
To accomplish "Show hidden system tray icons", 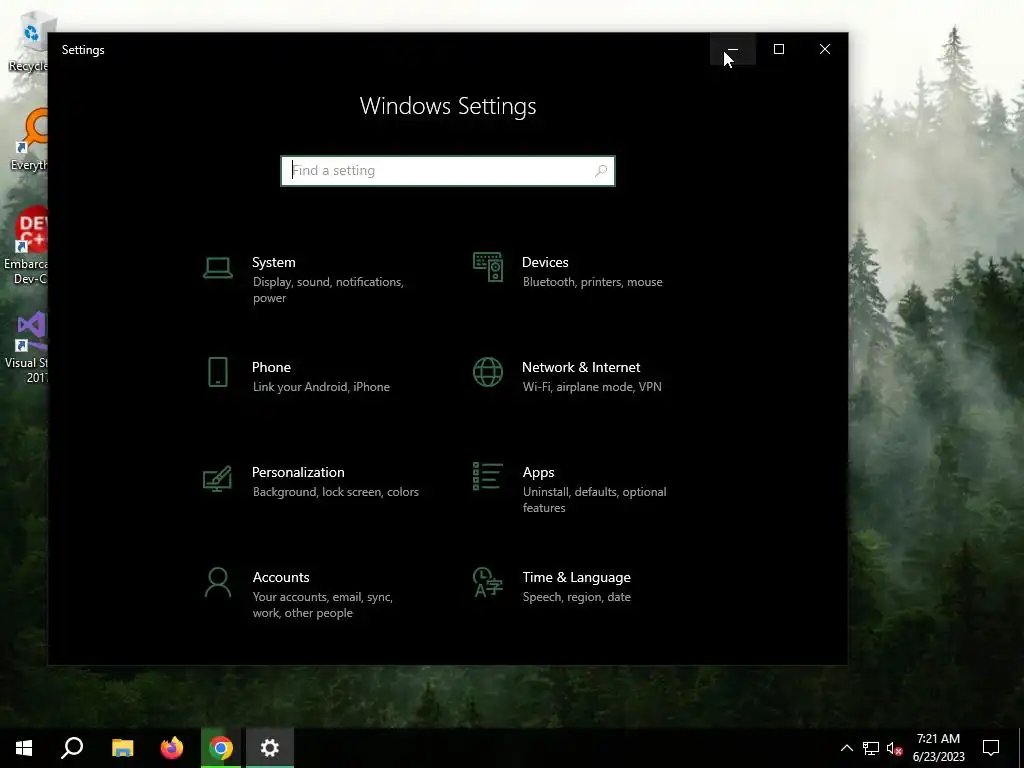I will (x=846, y=748).
